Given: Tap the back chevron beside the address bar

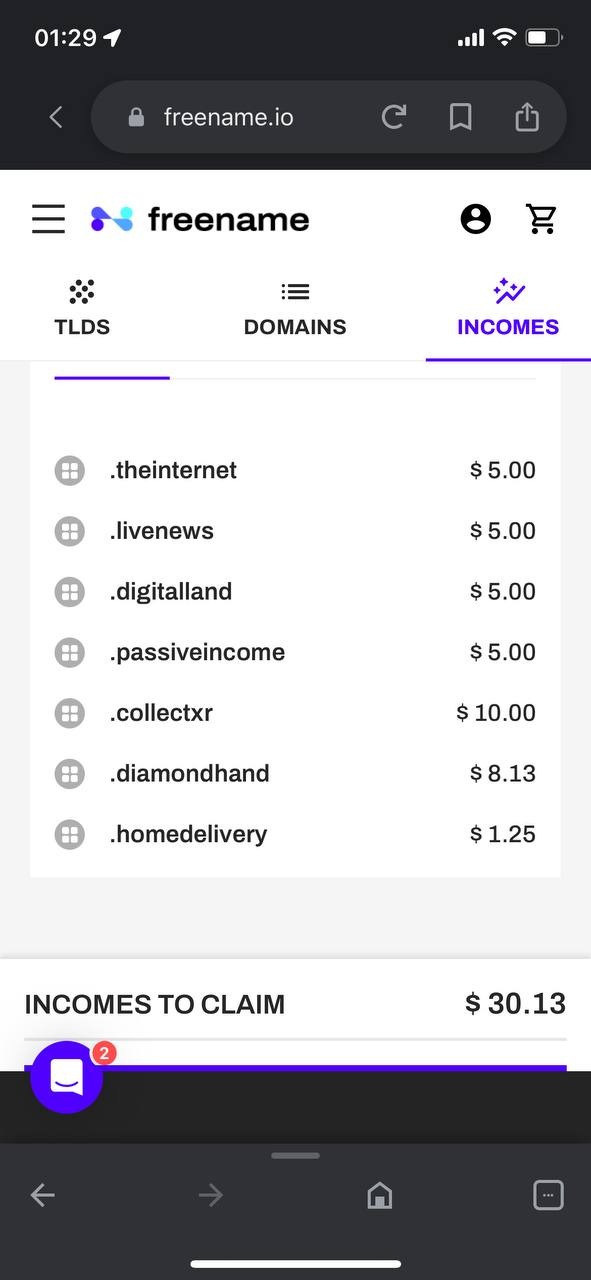Looking at the screenshot, I should coord(56,117).
